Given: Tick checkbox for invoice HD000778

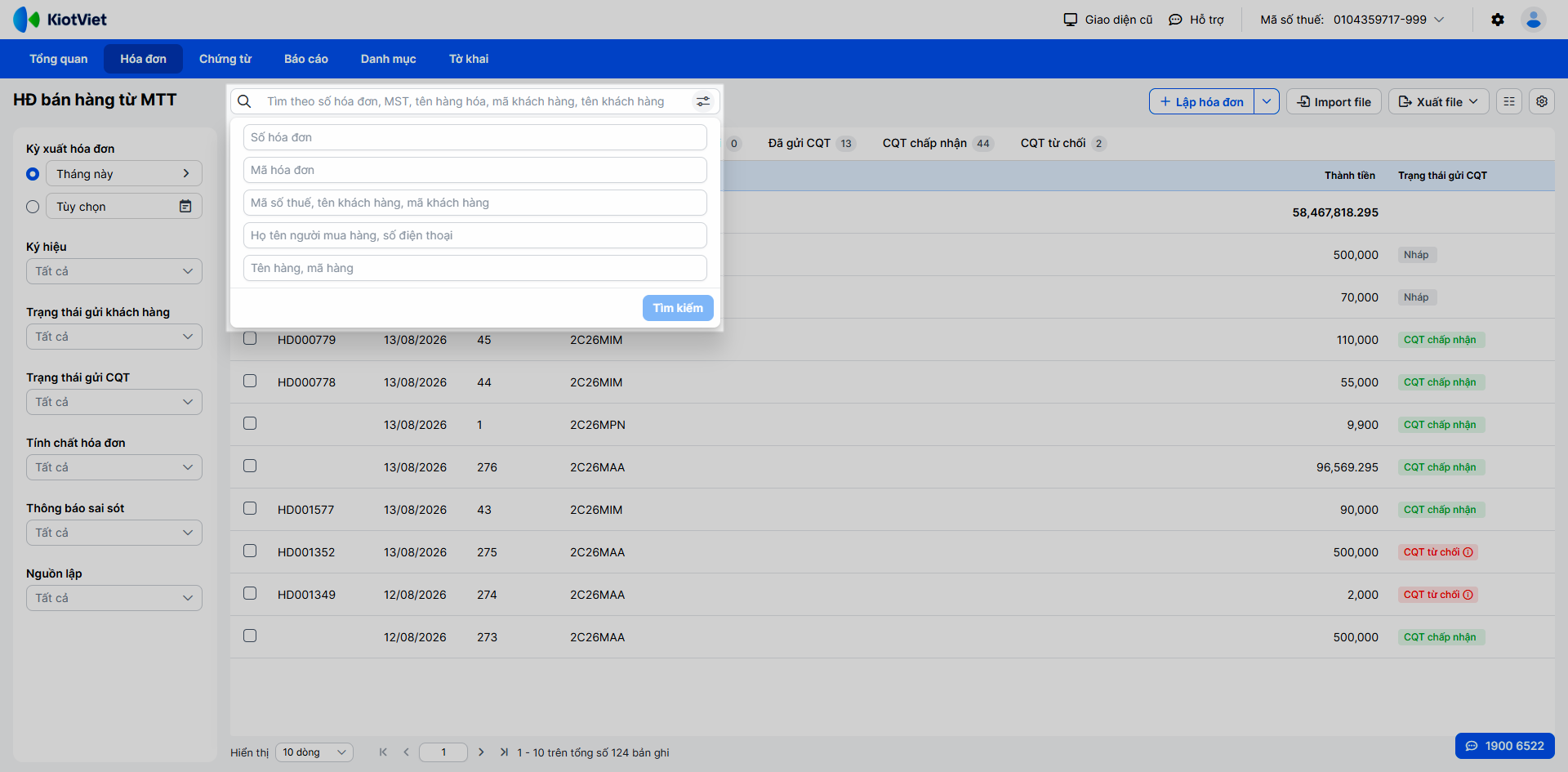Looking at the screenshot, I should (x=250, y=381).
